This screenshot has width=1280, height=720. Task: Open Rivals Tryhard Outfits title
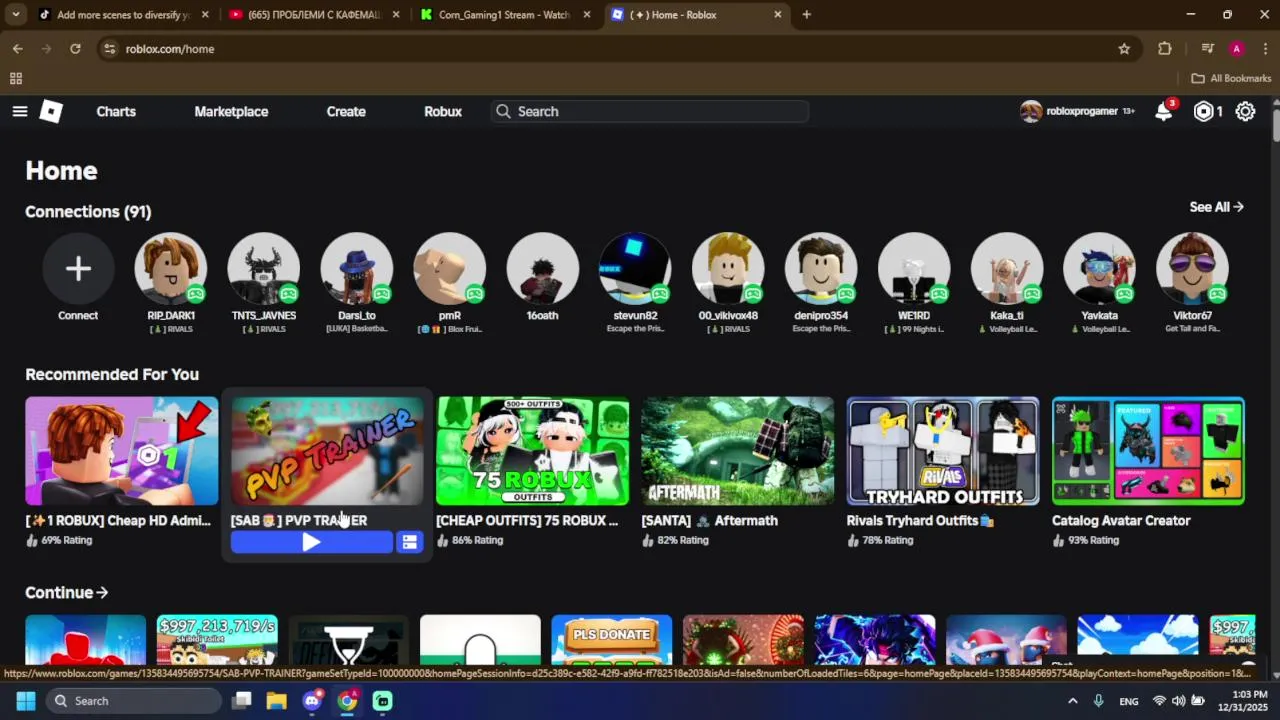point(920,520)
